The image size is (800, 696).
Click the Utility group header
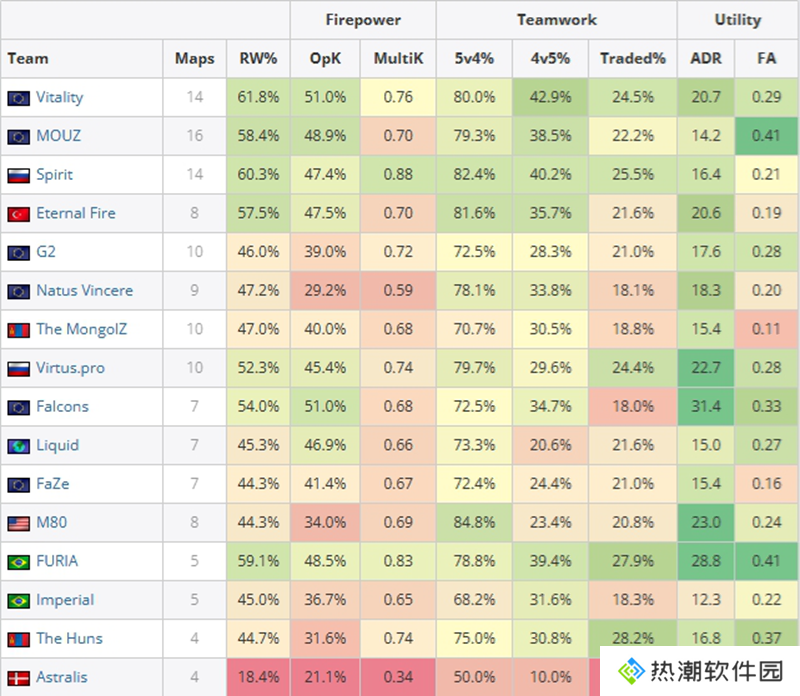click(x=738, y=20)
